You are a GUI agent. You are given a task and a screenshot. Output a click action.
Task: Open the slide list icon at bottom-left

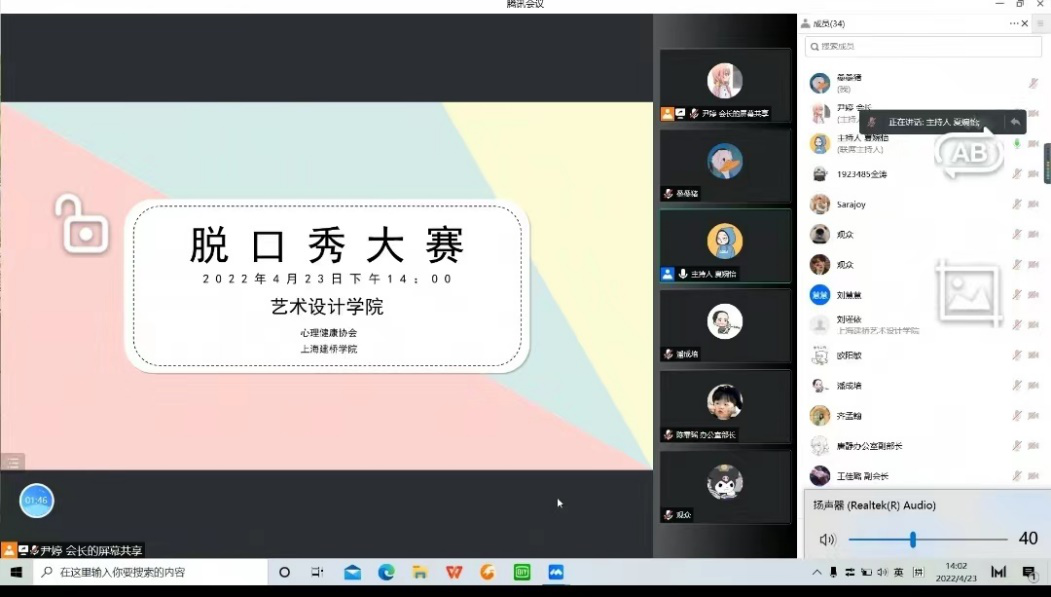point(12,462)
